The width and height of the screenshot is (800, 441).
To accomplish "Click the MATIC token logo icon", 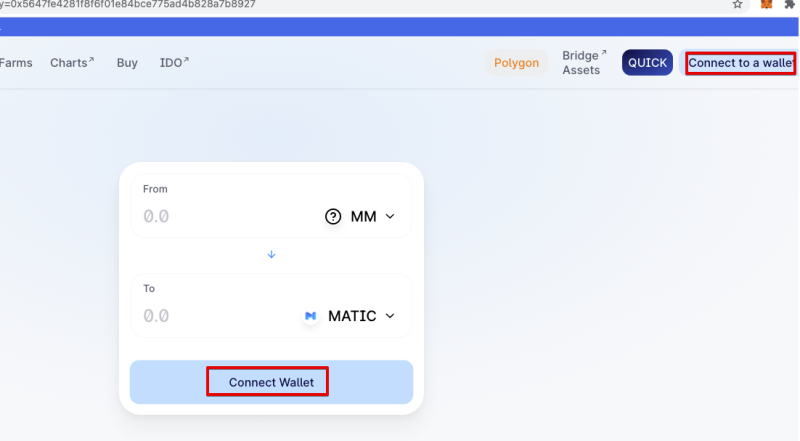I will click(310, 316).
